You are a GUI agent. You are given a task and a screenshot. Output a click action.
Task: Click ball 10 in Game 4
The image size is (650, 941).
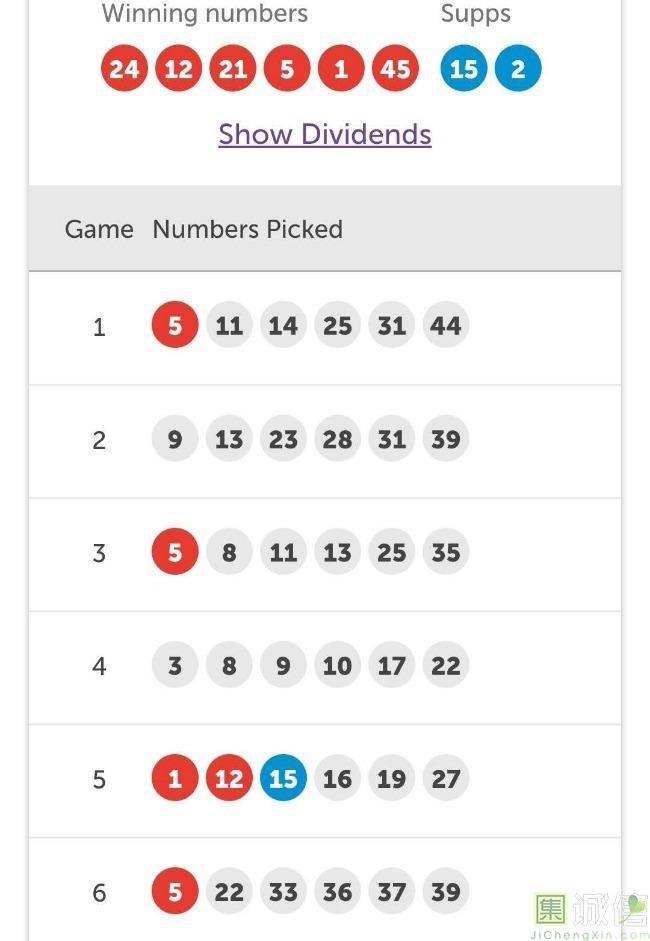tap(337, 666)
